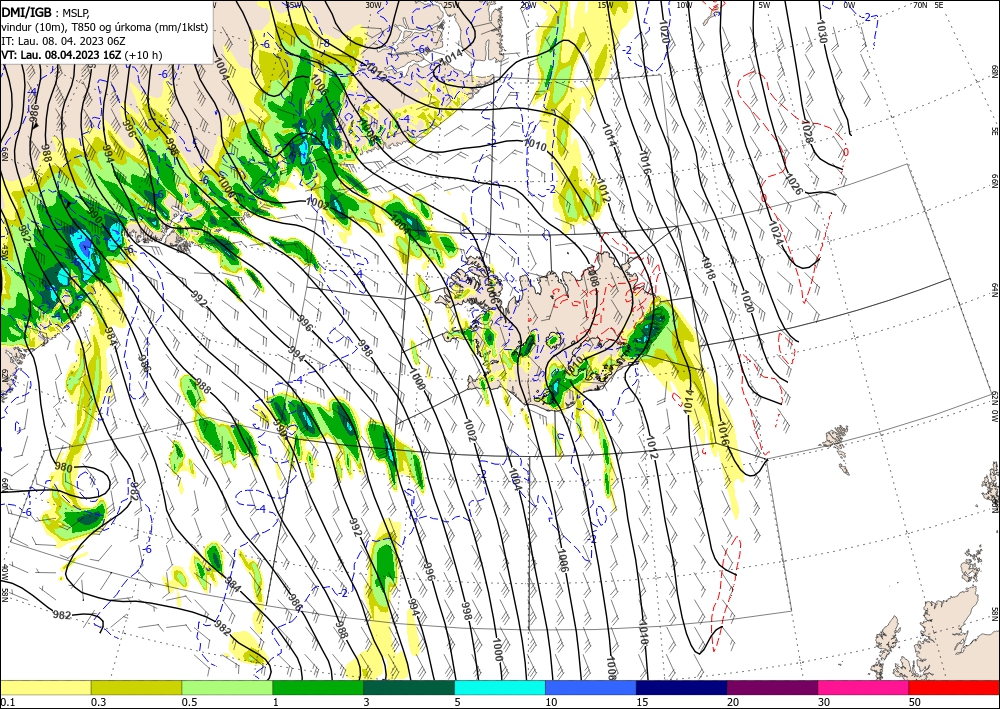1000x709 pixels.
Task: Select the green 1–3 mm legend swatch
Action: 318,687
